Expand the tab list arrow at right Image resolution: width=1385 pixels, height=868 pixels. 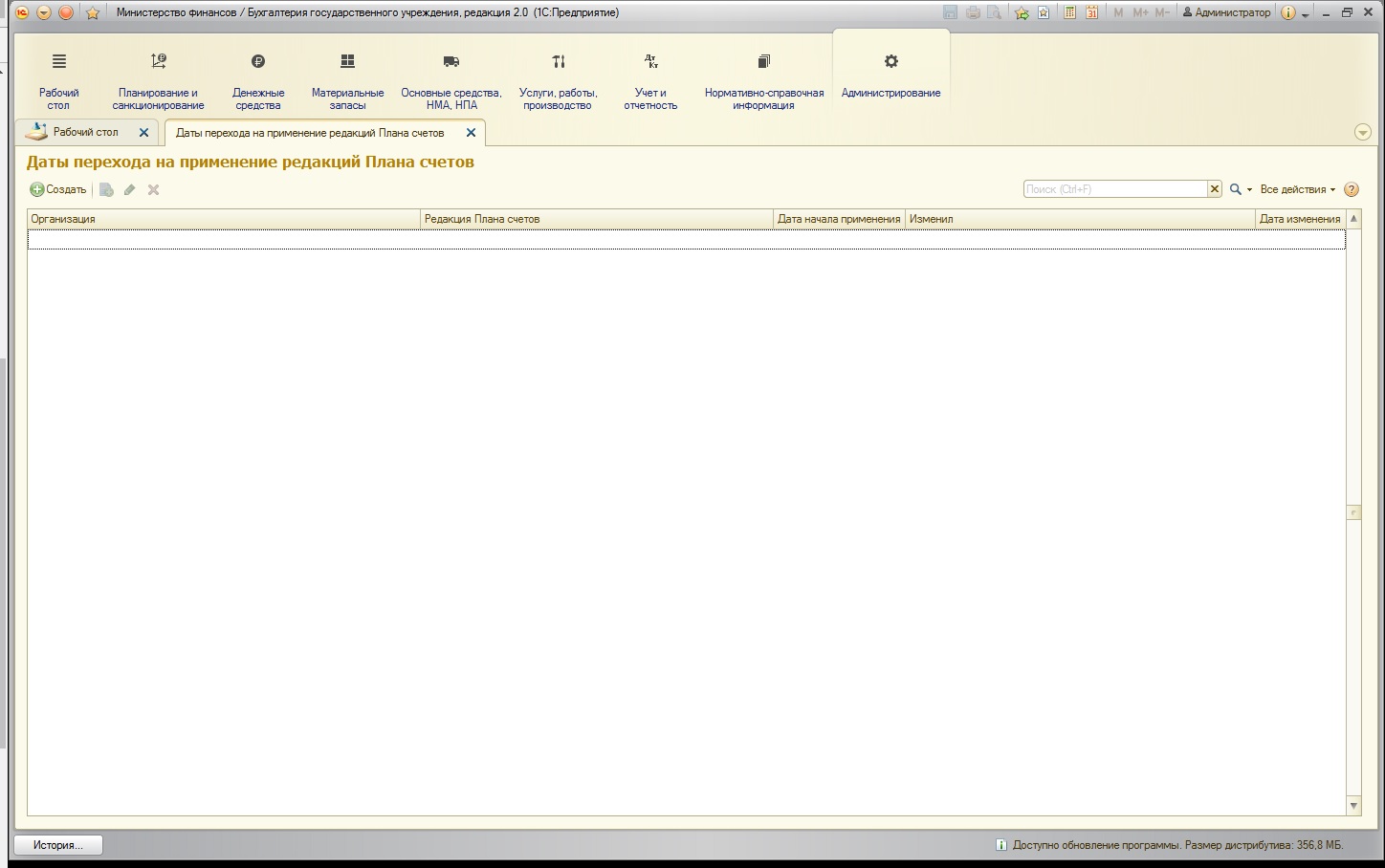(1363, 133)
